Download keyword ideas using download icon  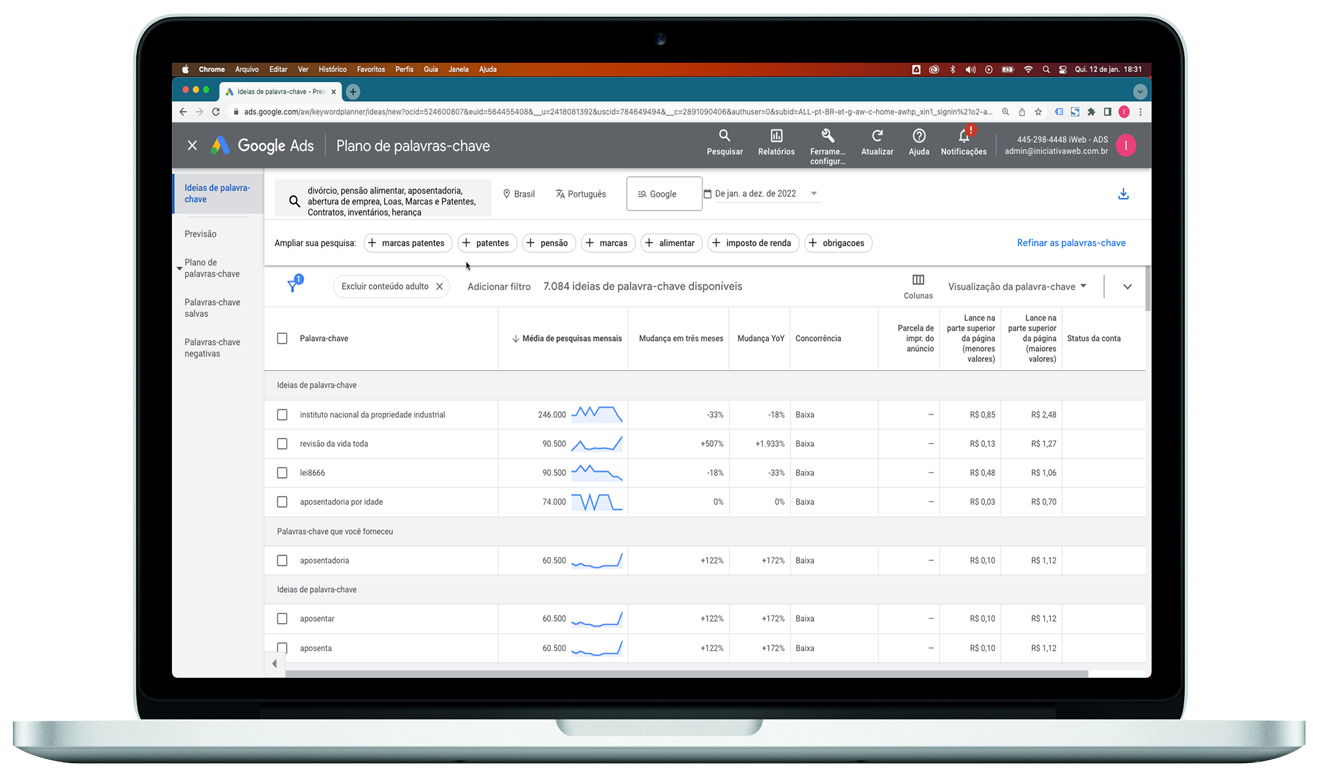point(1123,194)
